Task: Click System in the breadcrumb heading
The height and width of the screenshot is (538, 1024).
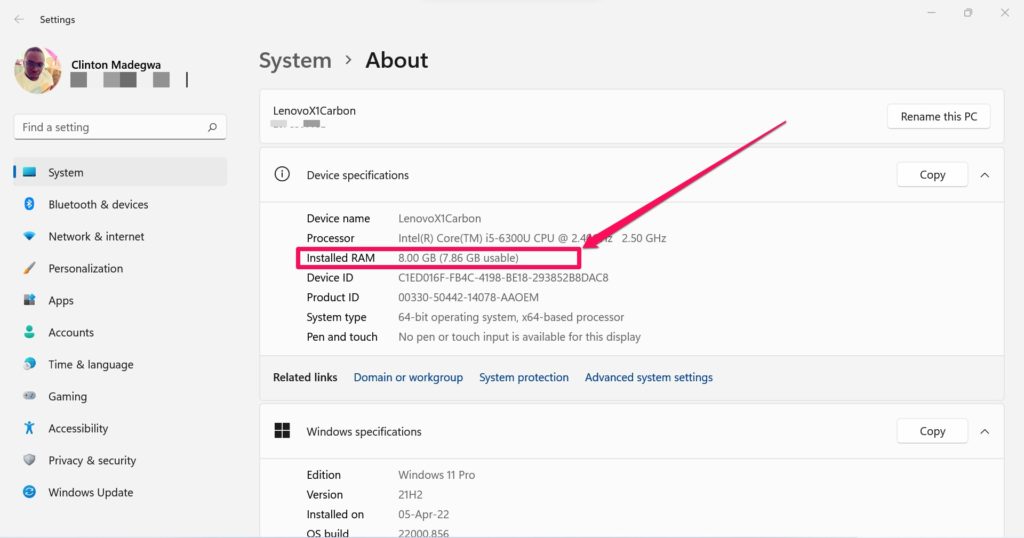Action: coord(295,60)
